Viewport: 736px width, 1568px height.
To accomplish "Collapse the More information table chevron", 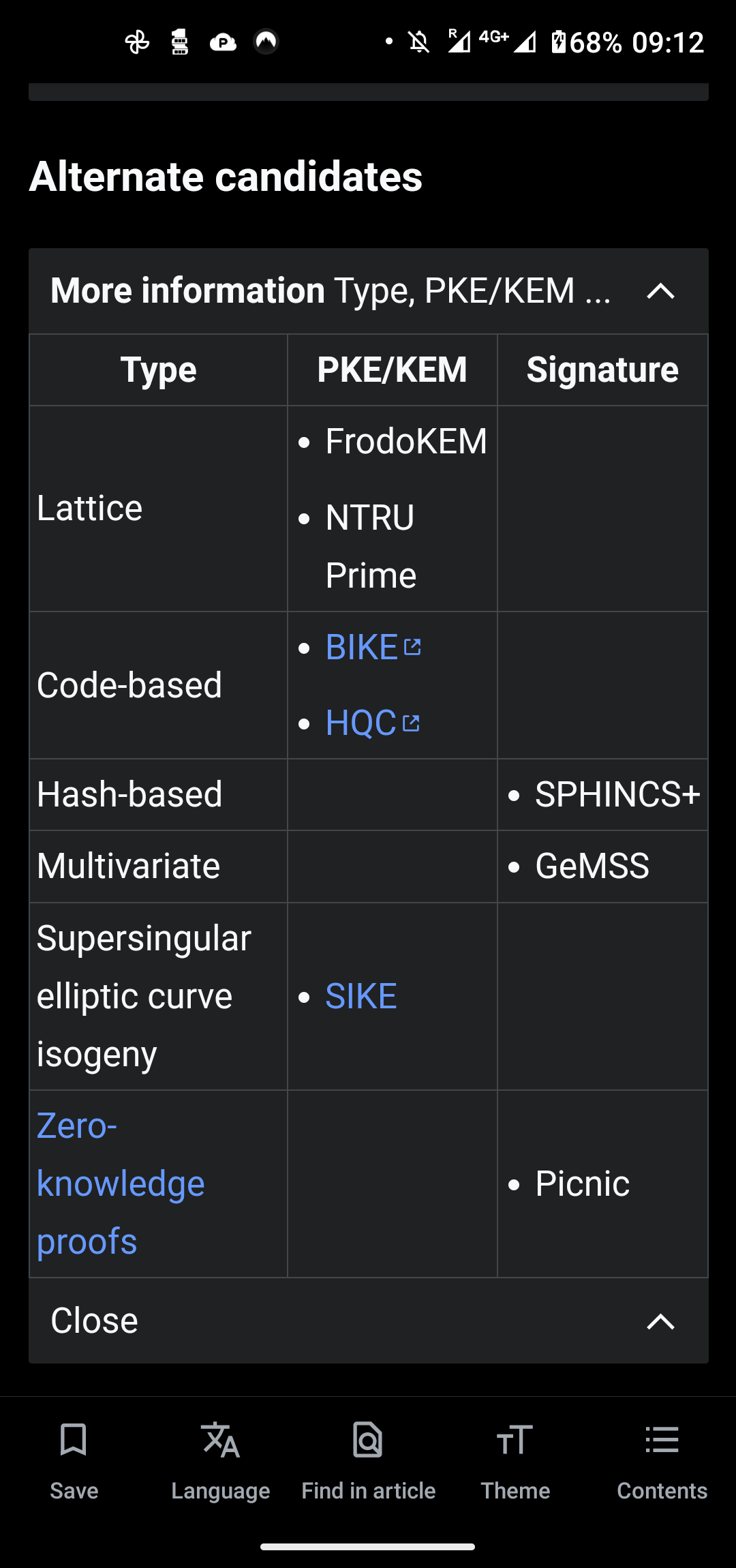I will click(x=660, y=291).
